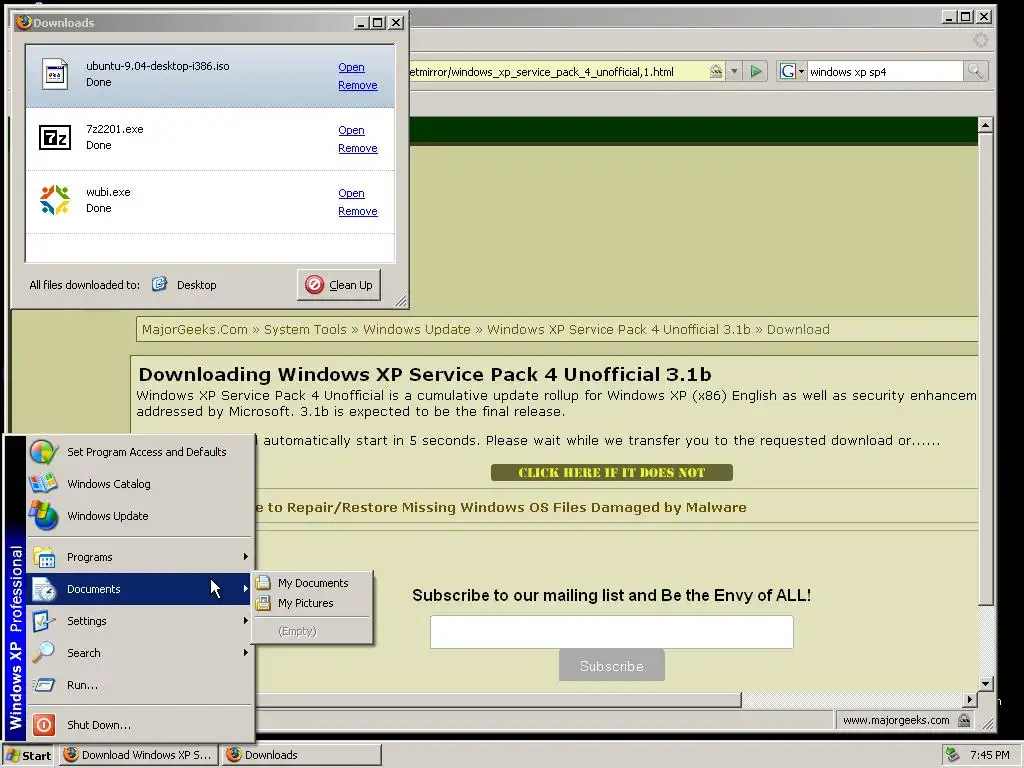Image resolution: width=1024 pixels, height=768 pixels.
Task: Click the search box containing windows xp sp4
Action: click(x=884, y=71)
